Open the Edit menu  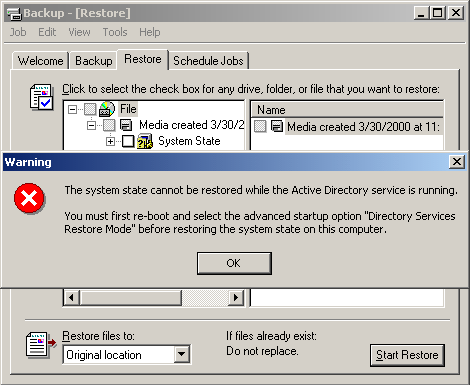click(47, 32)
